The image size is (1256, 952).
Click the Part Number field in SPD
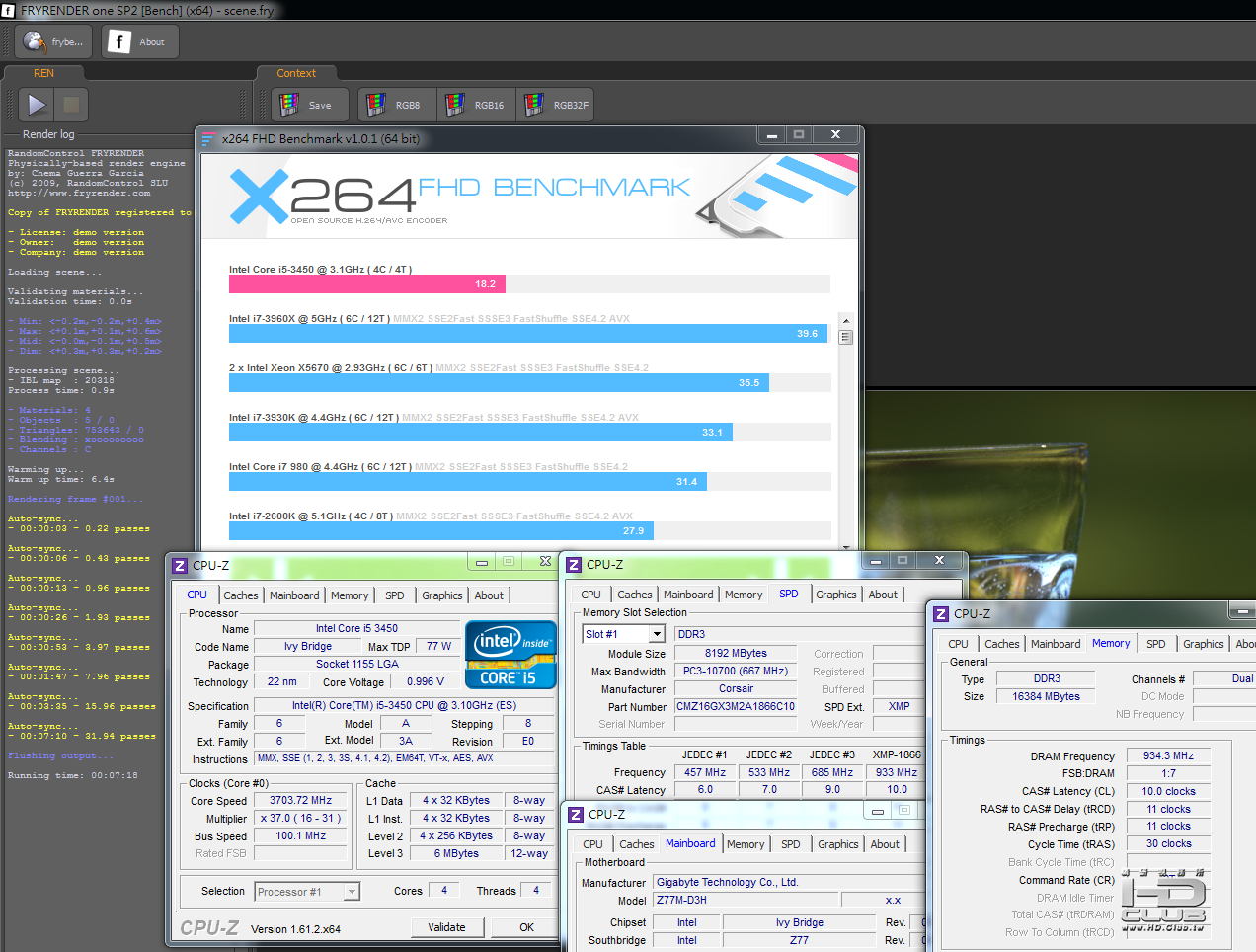(736, 707)
